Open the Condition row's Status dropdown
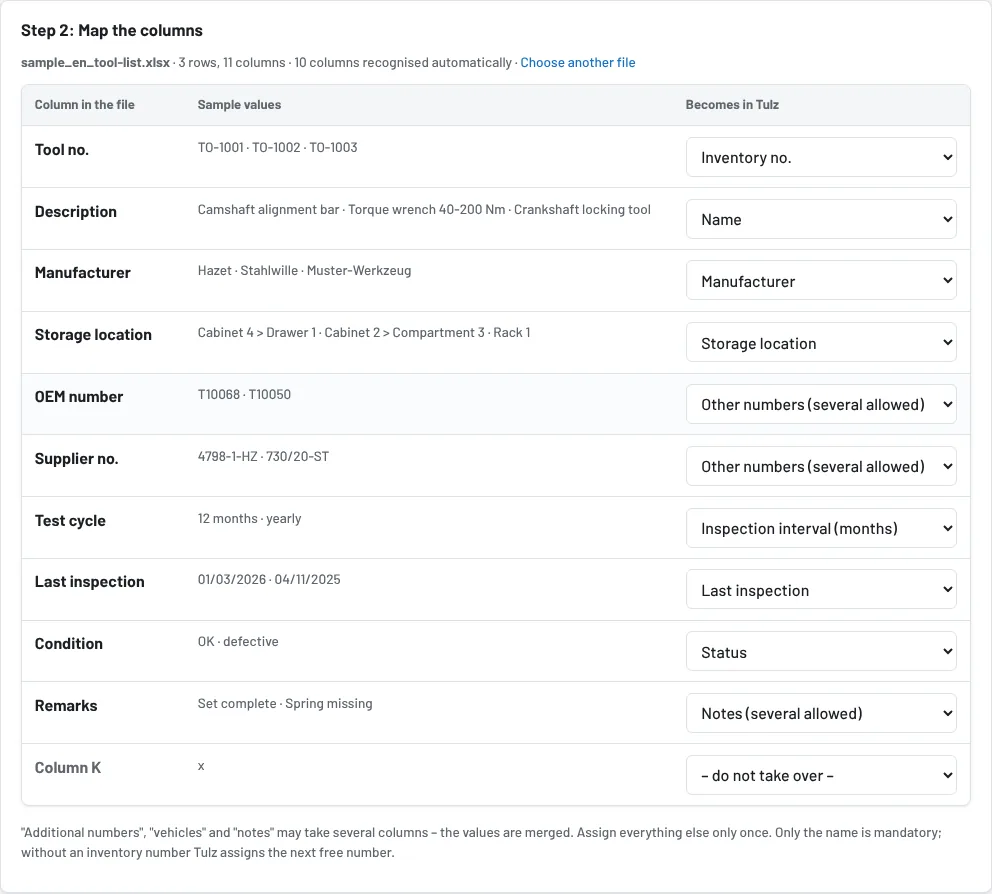The height and width of the screenshot is (894, 992). [821, 652]
